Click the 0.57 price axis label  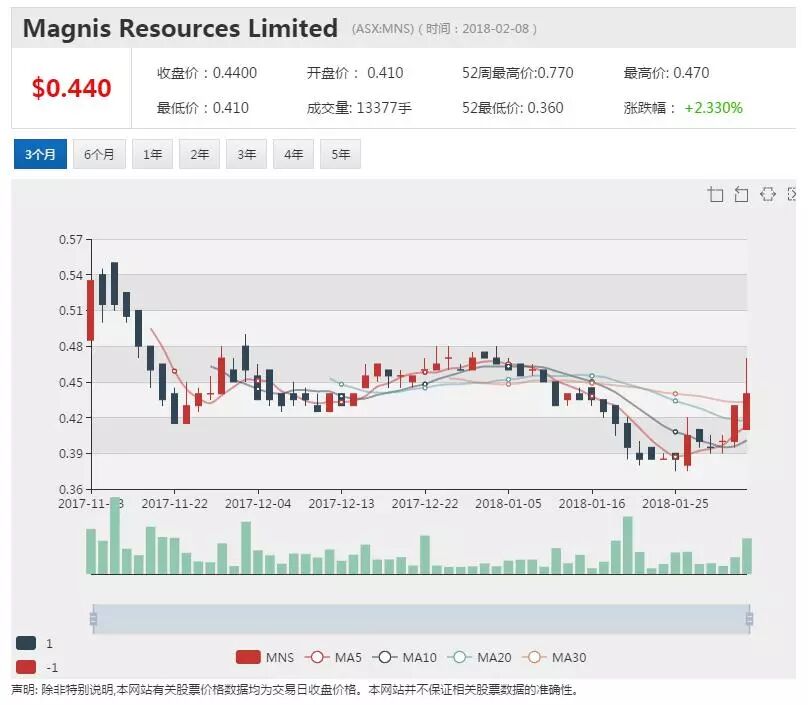pyautogui.click(x=71, y=240)
